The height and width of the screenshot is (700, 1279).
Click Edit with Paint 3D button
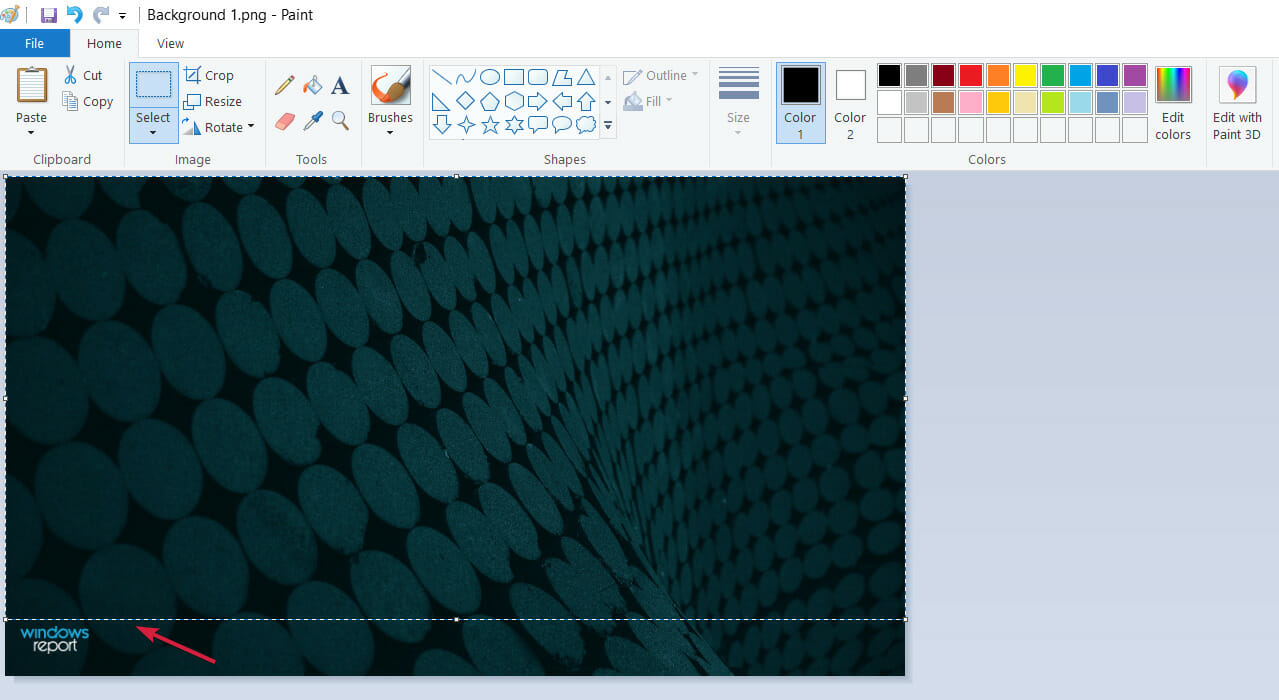(1237, 103)
